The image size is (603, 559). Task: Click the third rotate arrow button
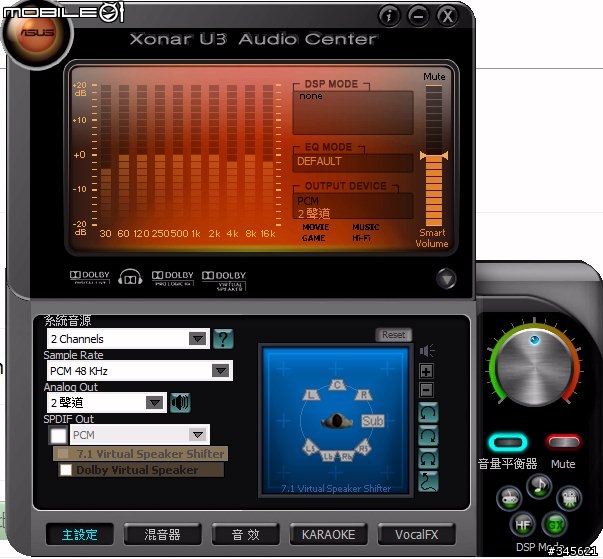[428, 458]
